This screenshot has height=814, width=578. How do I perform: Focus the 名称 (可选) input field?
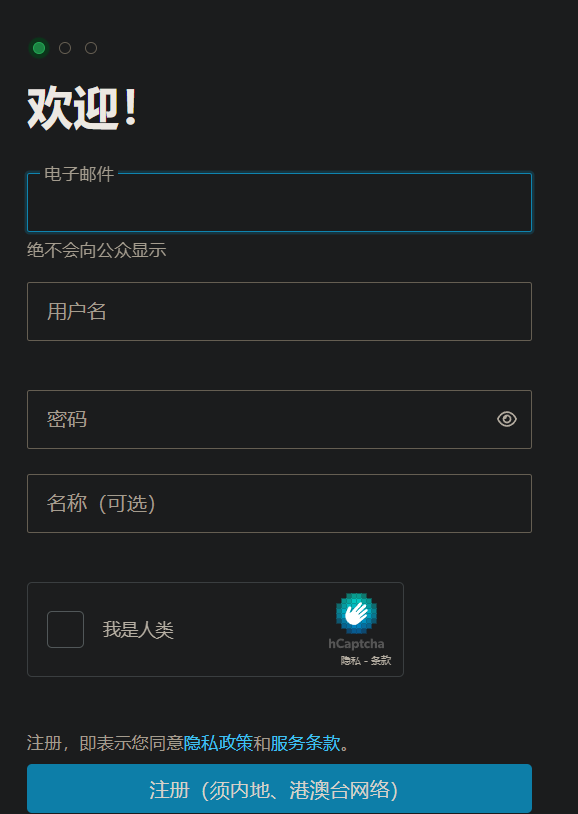(279, 504)
